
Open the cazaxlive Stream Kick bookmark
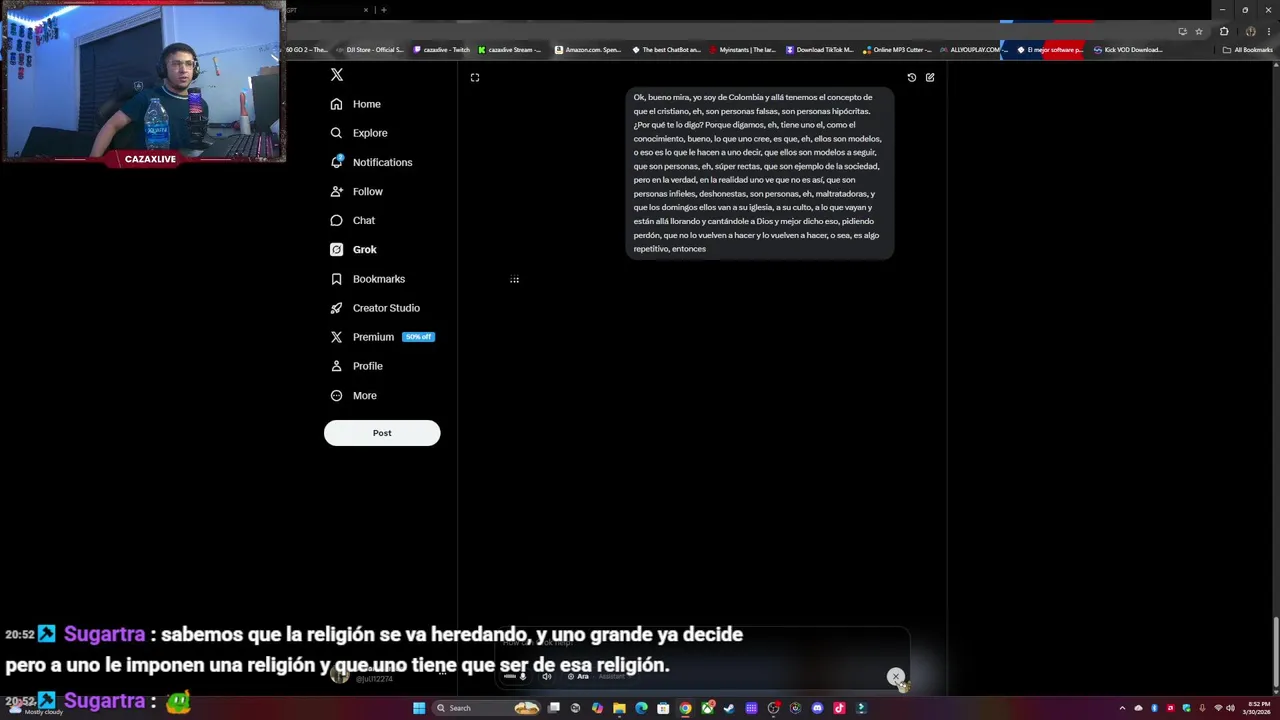510,50
